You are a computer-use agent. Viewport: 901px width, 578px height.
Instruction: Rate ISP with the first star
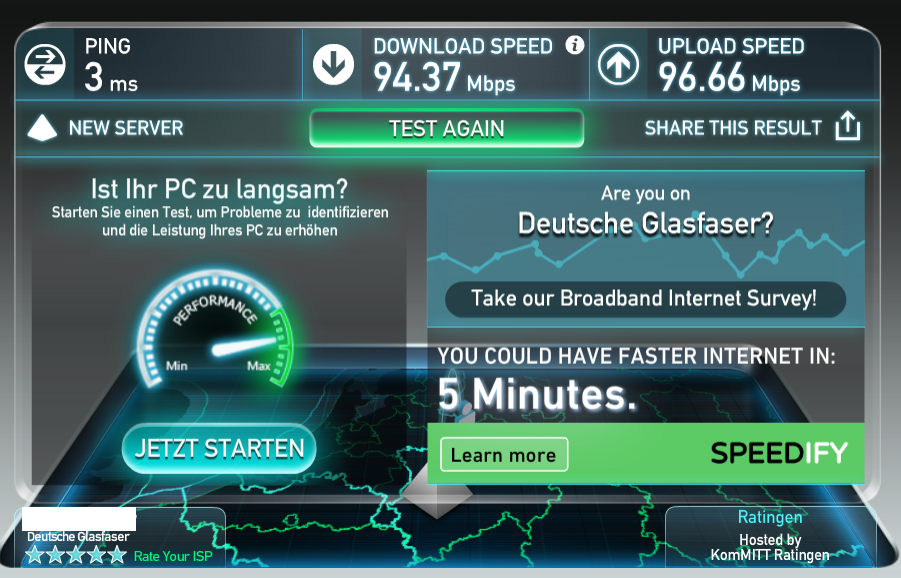pos(34,555)
